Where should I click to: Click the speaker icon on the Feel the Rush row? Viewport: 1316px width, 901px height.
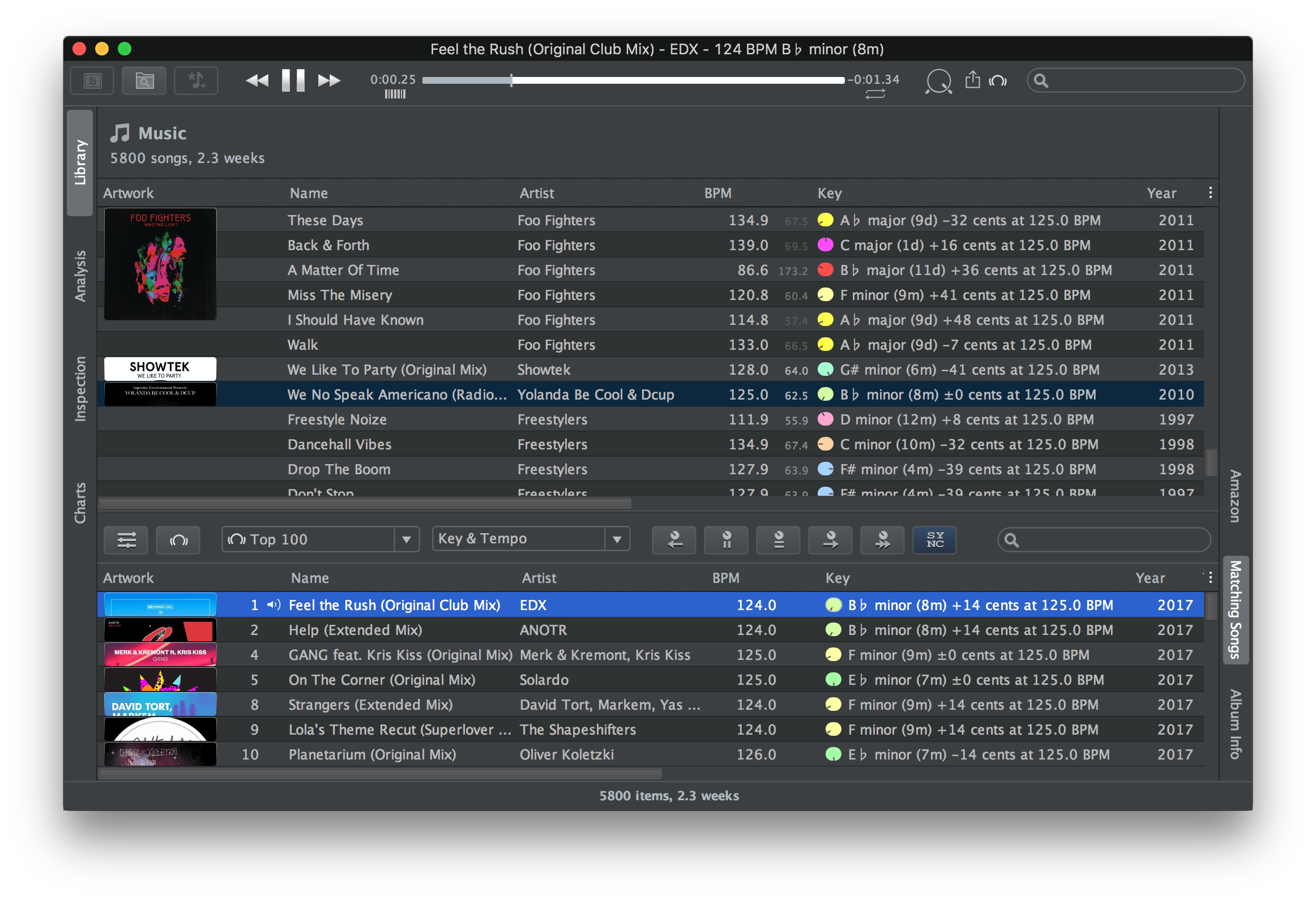(x=274, y=605)
